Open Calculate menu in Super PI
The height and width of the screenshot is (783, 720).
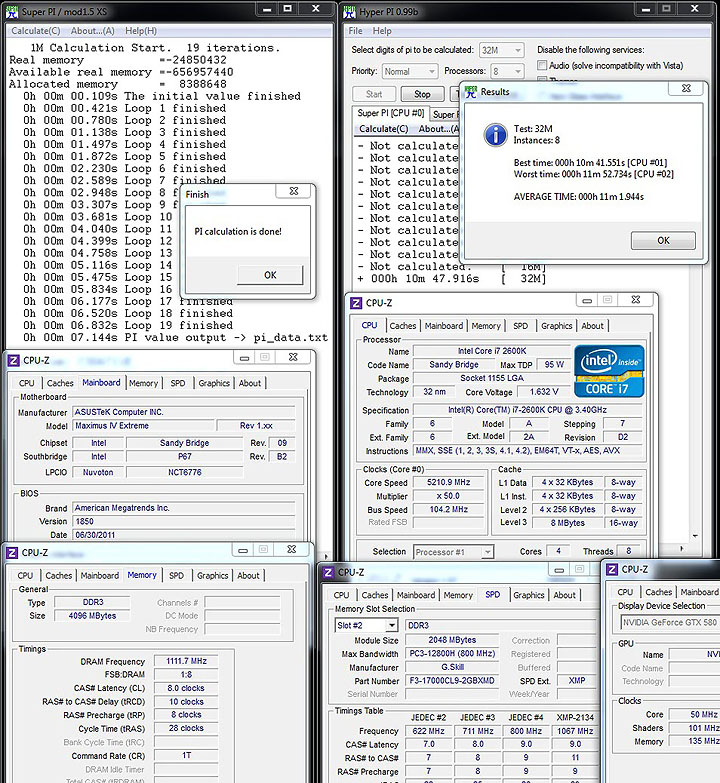coord(36,31)
